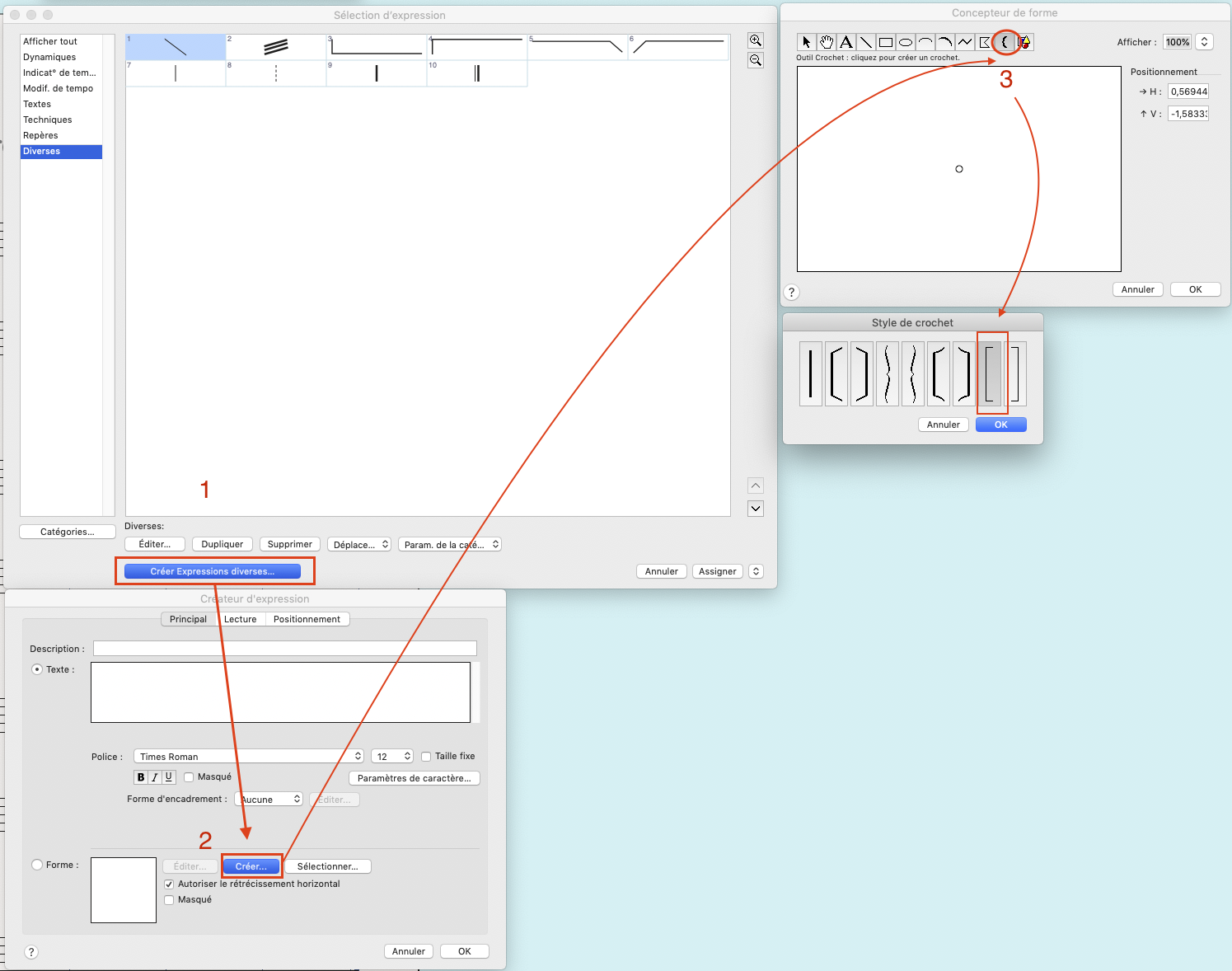Open the Lecture tab
The image size is (1232, 971).
click(x=240, y=619)
